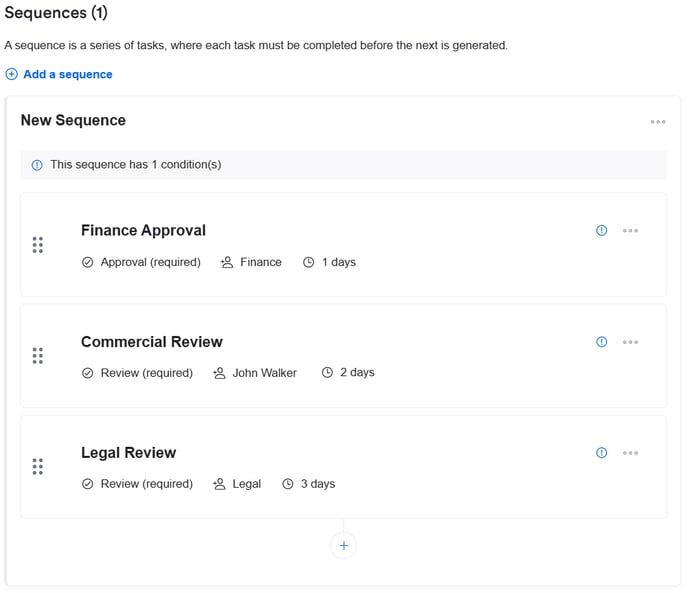Click the John Walker assignee

coord(264,373)
